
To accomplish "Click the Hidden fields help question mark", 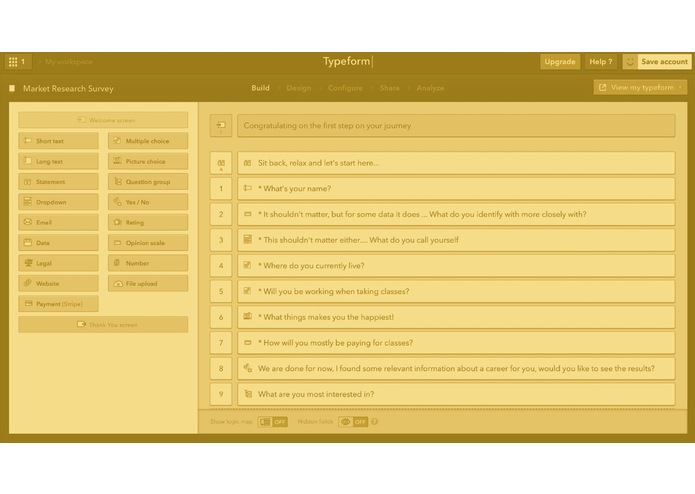I will coord(375,422).
